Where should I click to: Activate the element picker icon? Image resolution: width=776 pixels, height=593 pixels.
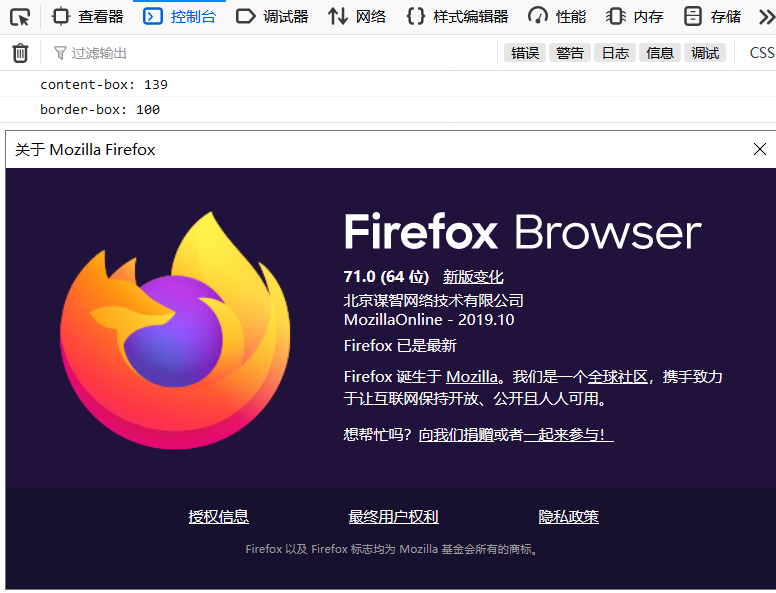coord(20,17)
